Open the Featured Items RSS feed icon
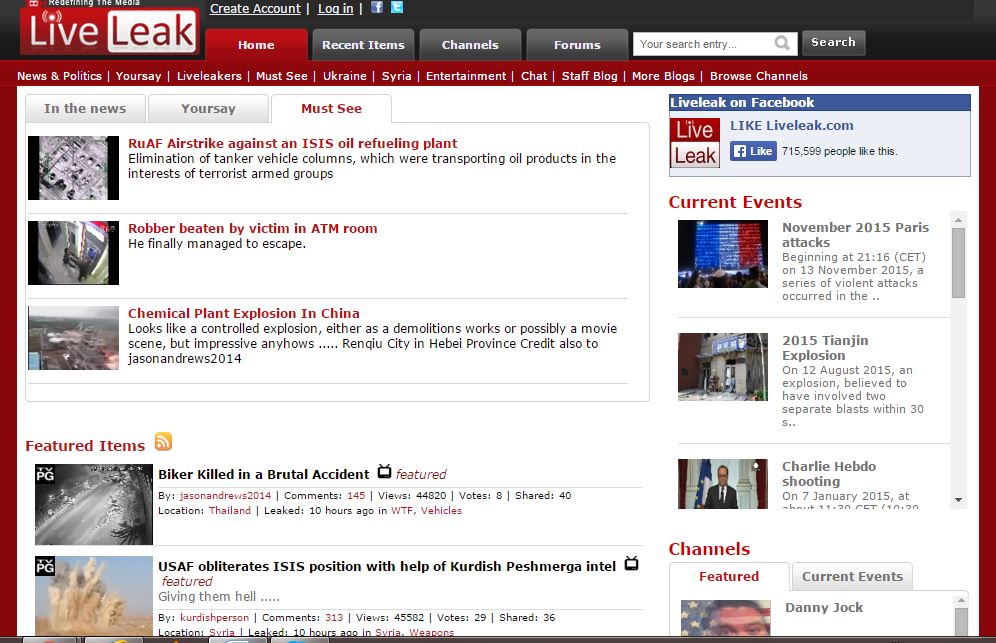 tap(162, 441)
